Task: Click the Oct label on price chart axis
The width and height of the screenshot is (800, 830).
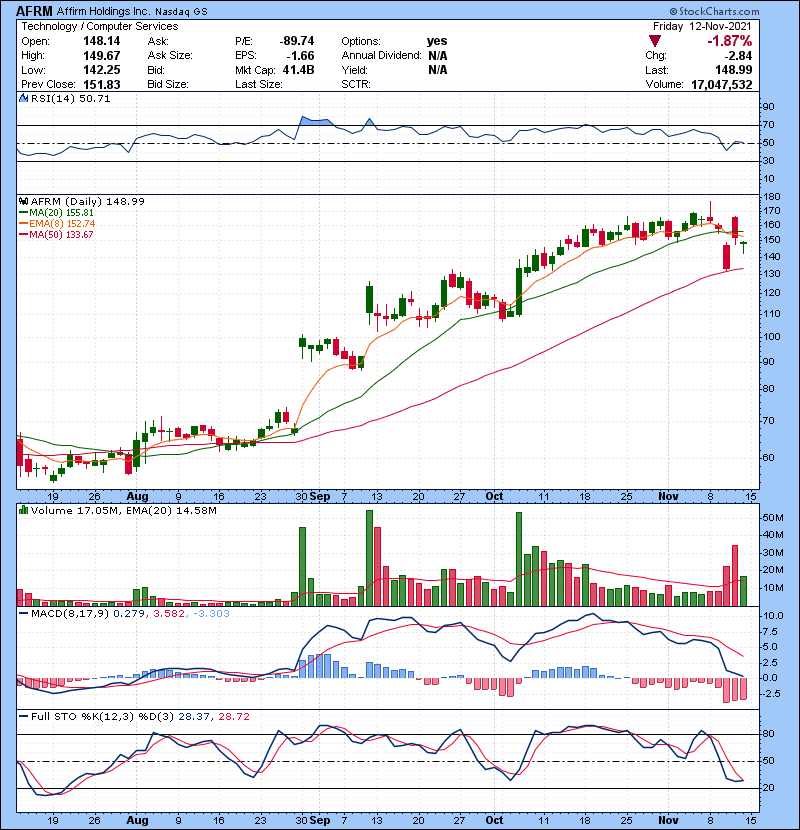Action: [x=494, y=497]
